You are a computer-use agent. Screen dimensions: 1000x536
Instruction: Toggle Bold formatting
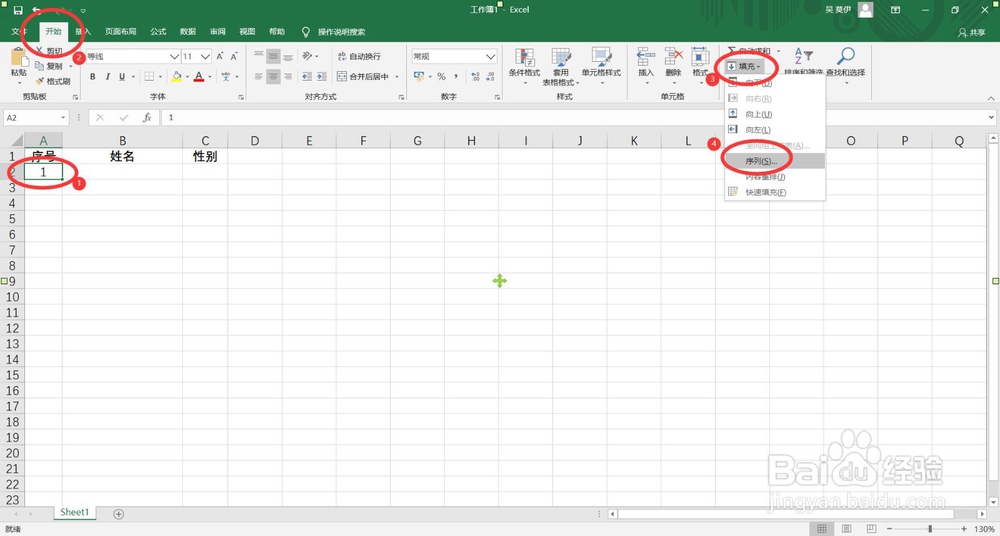click(92, 77)
